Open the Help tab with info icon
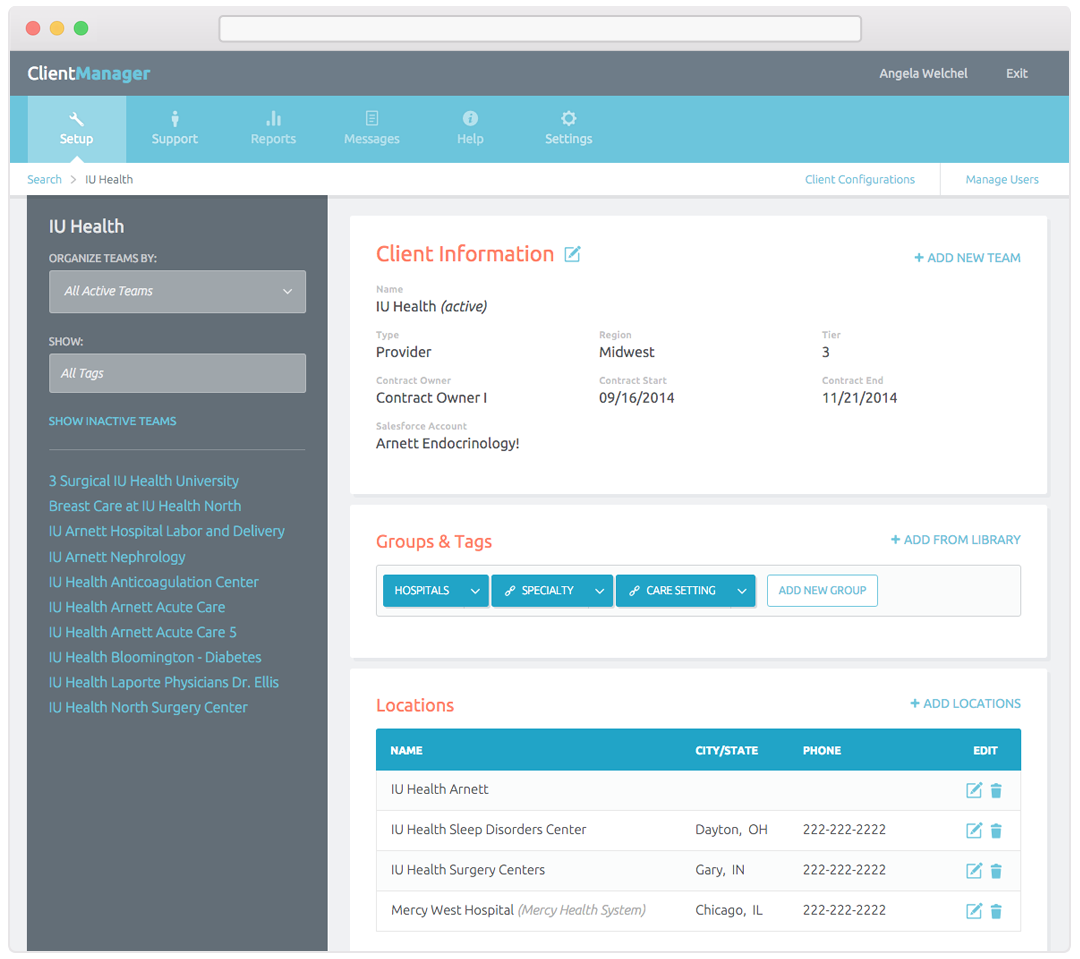 coord(470,128)
